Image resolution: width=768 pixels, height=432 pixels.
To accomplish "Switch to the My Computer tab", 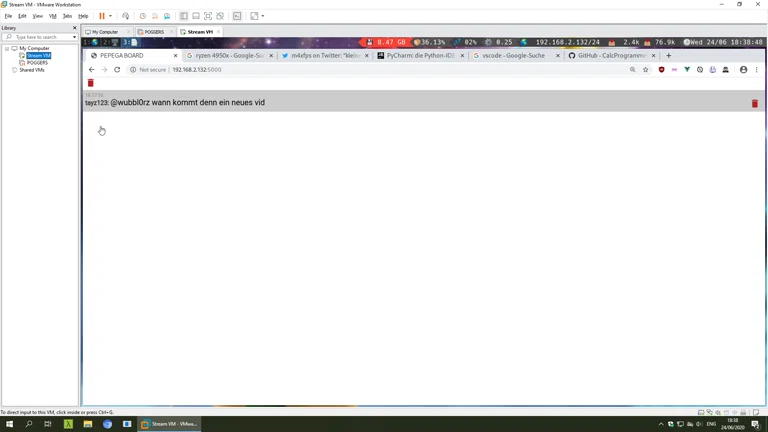I will coord(104,32).
